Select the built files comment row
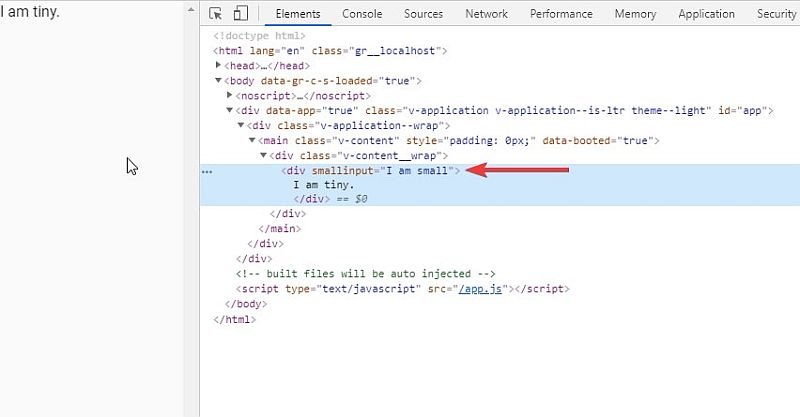This screenshot has height=417, width=800. click(x=365, y=274)
